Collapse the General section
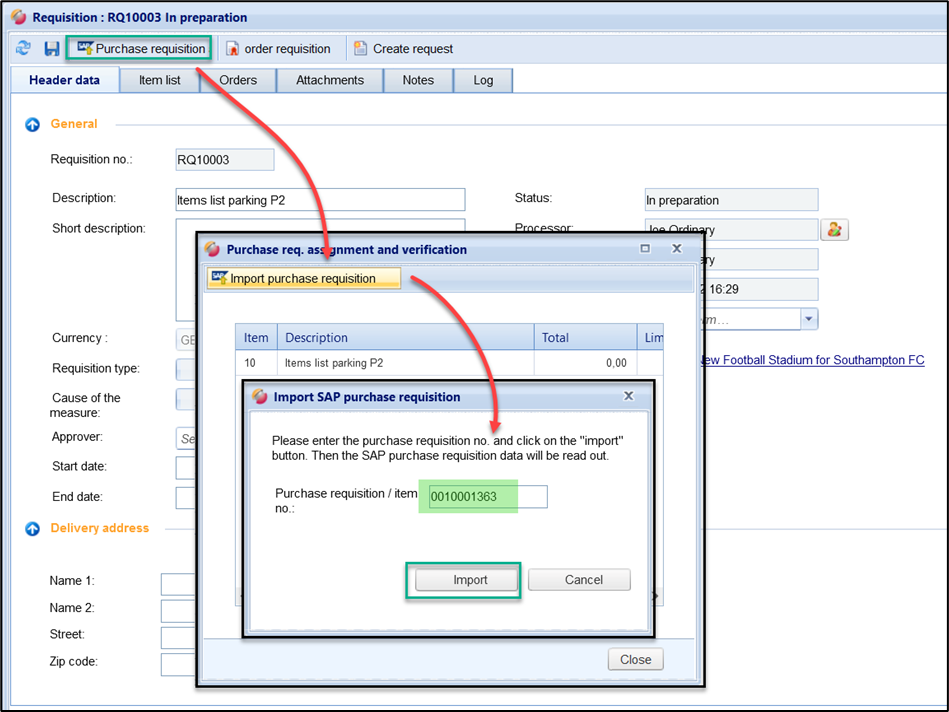The width and height of the screenshot is (949, 712). [x=32, y=125]
